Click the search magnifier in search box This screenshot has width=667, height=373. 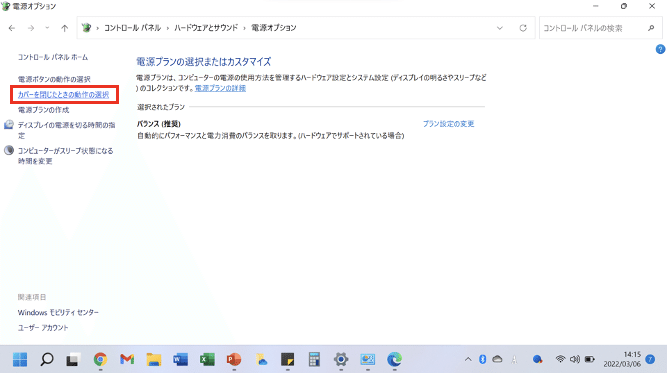[651, 28]
